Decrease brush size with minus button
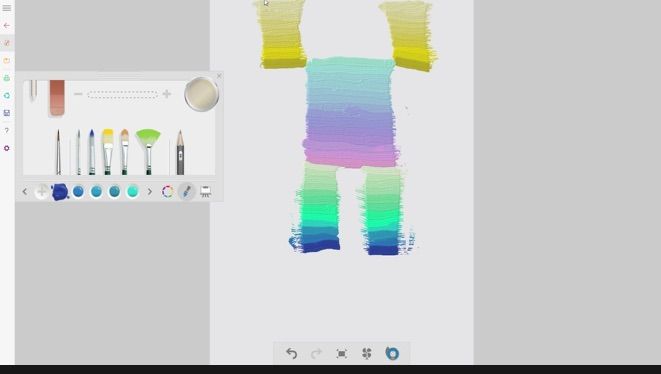Screen dimensions: 661x374 (x=78, y=94)
